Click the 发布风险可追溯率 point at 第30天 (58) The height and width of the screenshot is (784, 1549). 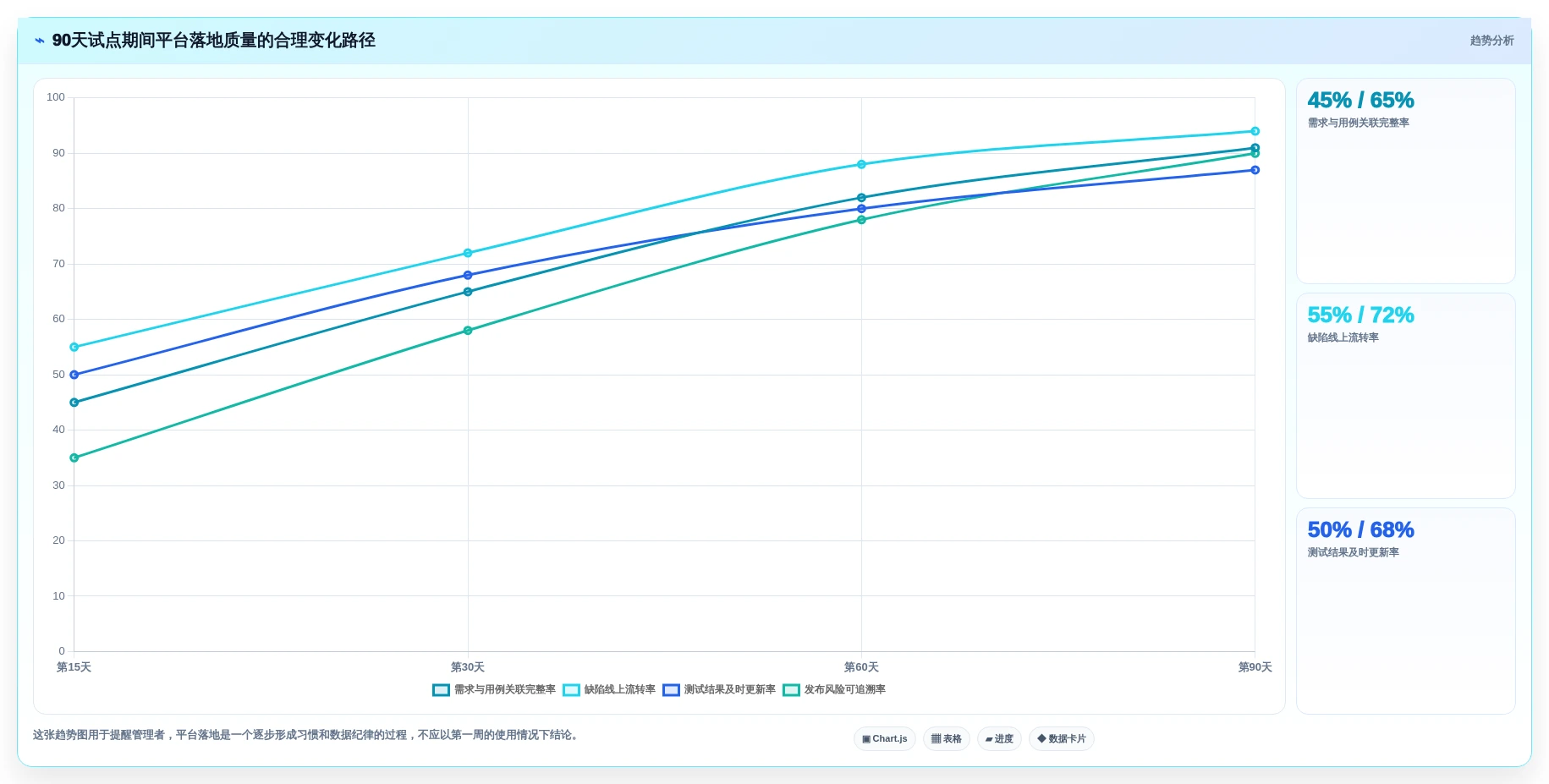pos(468,331)
